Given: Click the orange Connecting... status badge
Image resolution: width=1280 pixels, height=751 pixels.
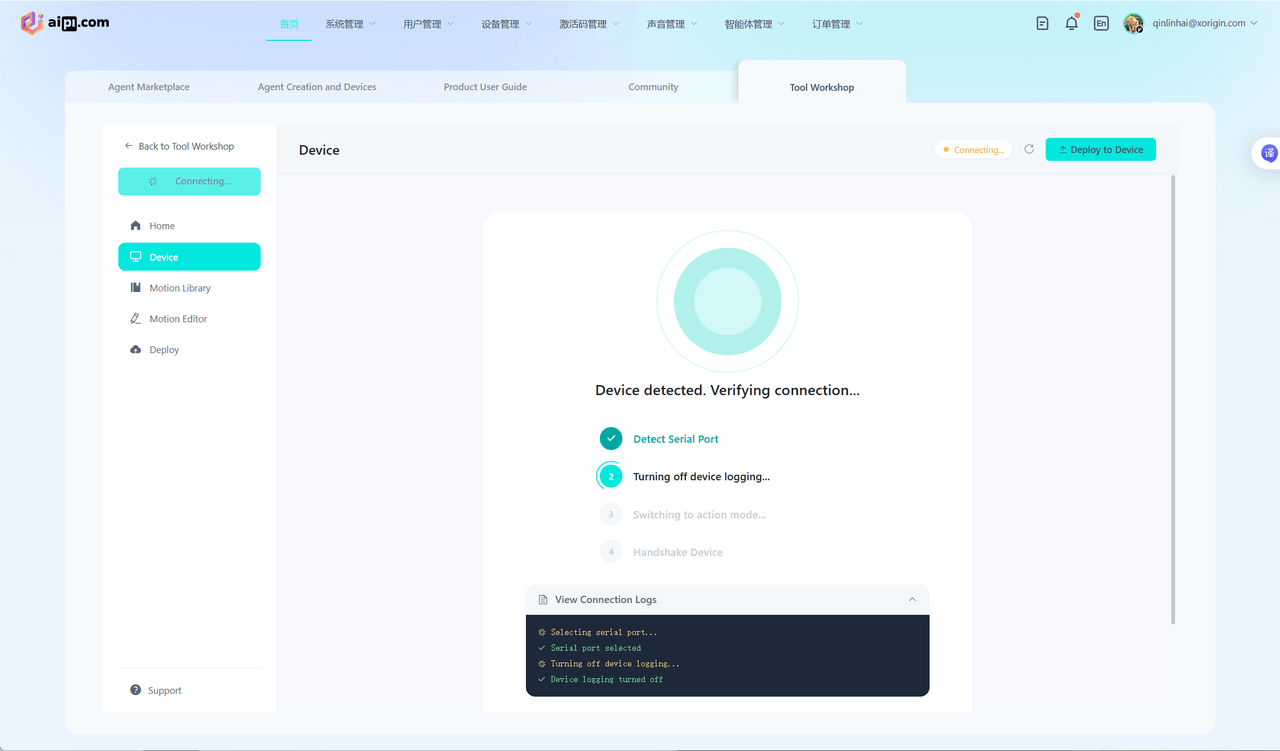Looking at the screenshot, I should (x=974, y=150).
